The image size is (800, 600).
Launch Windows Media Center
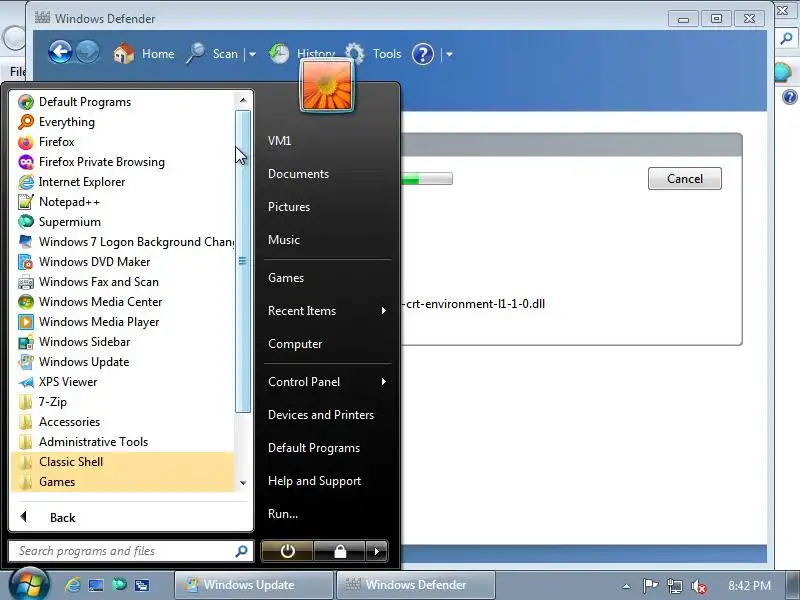[122, 302]
